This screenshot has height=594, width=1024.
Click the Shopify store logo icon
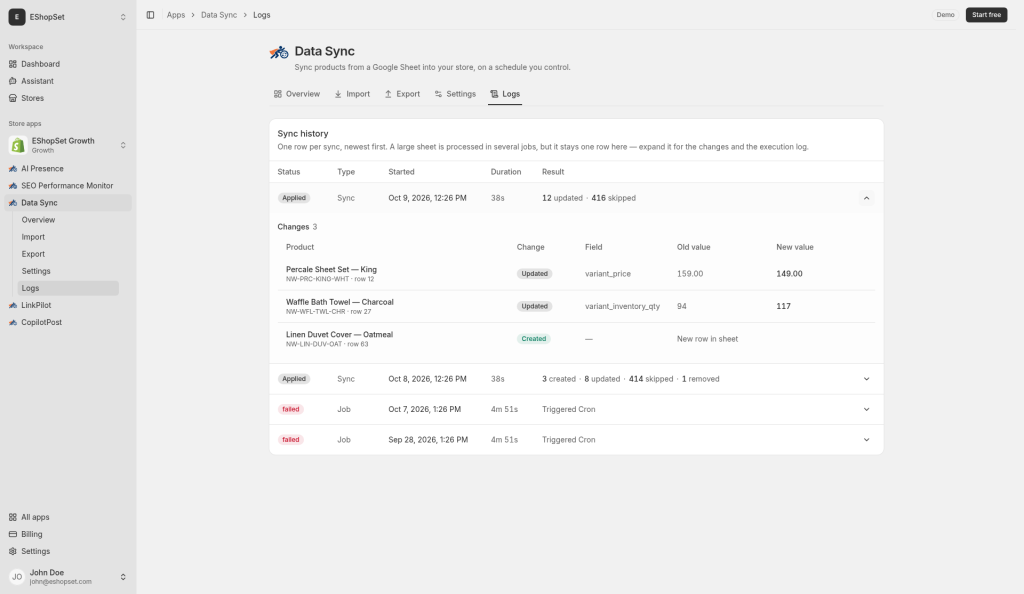click(x=18, y=145)
